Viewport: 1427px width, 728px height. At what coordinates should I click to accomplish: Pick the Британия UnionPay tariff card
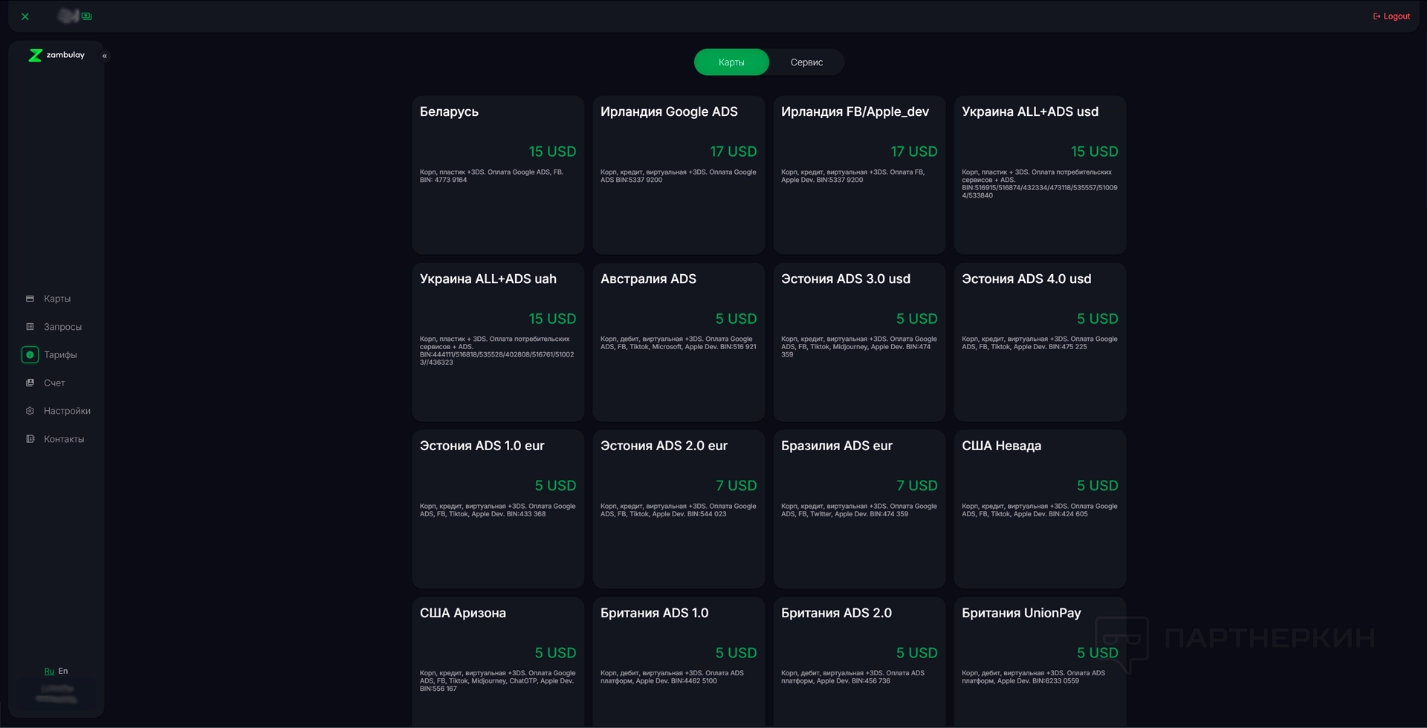pyautogui.click(x=1039, y=660)
